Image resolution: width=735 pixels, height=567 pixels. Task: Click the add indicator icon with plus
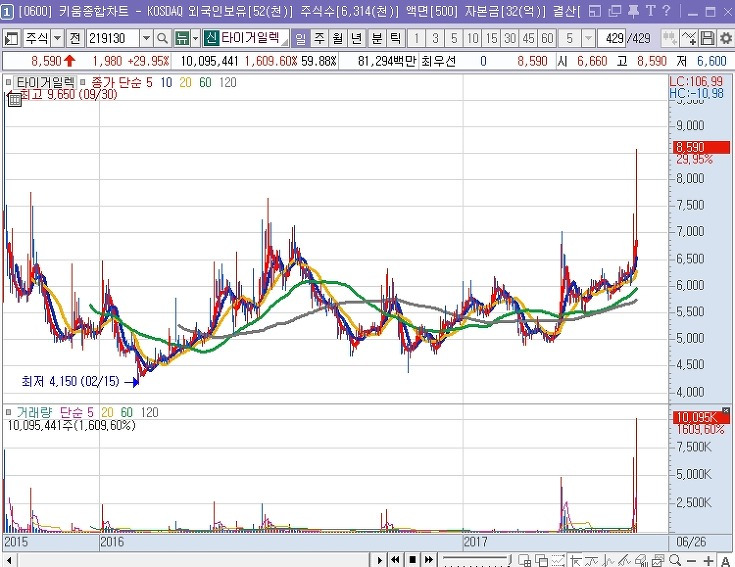click(x=689, y=38)
